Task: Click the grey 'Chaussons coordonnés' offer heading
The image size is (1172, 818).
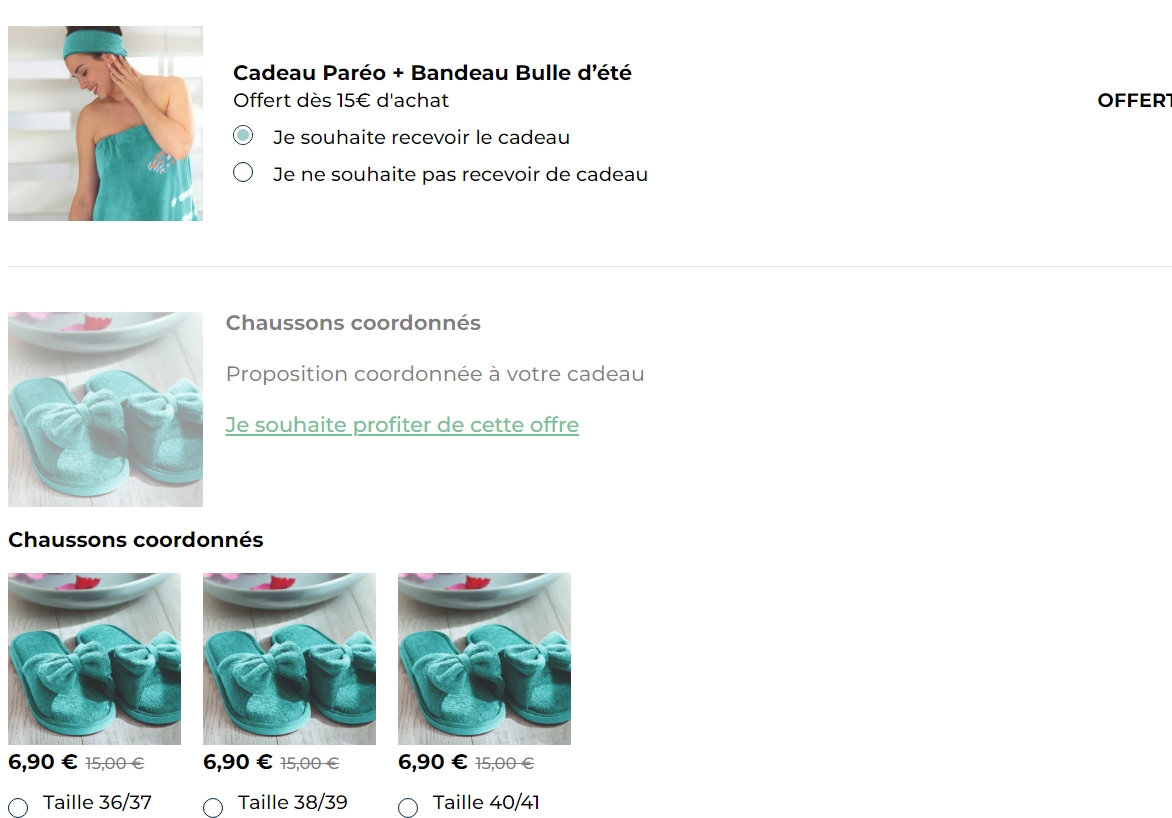Action: click(353, 323)
